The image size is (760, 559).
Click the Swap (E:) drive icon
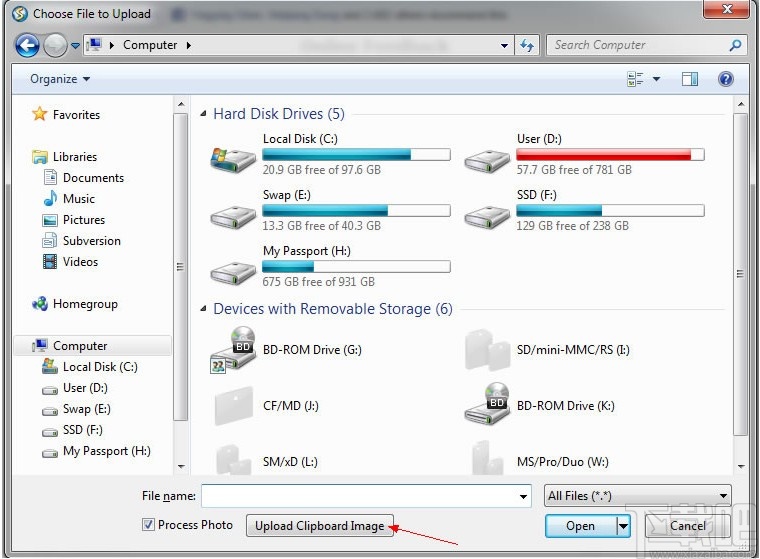point(233,217)
